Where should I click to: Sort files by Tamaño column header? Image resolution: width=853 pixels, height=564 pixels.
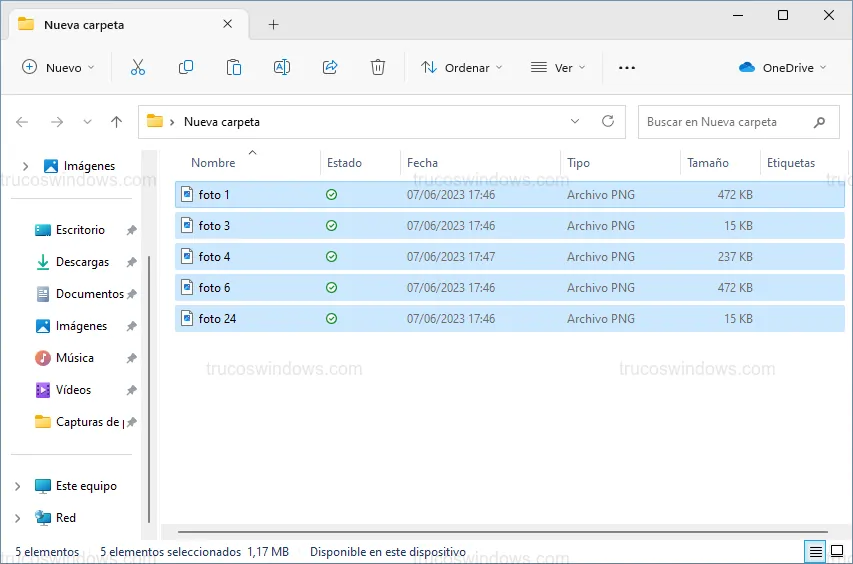pyautogui.click(x=708, y=163)
